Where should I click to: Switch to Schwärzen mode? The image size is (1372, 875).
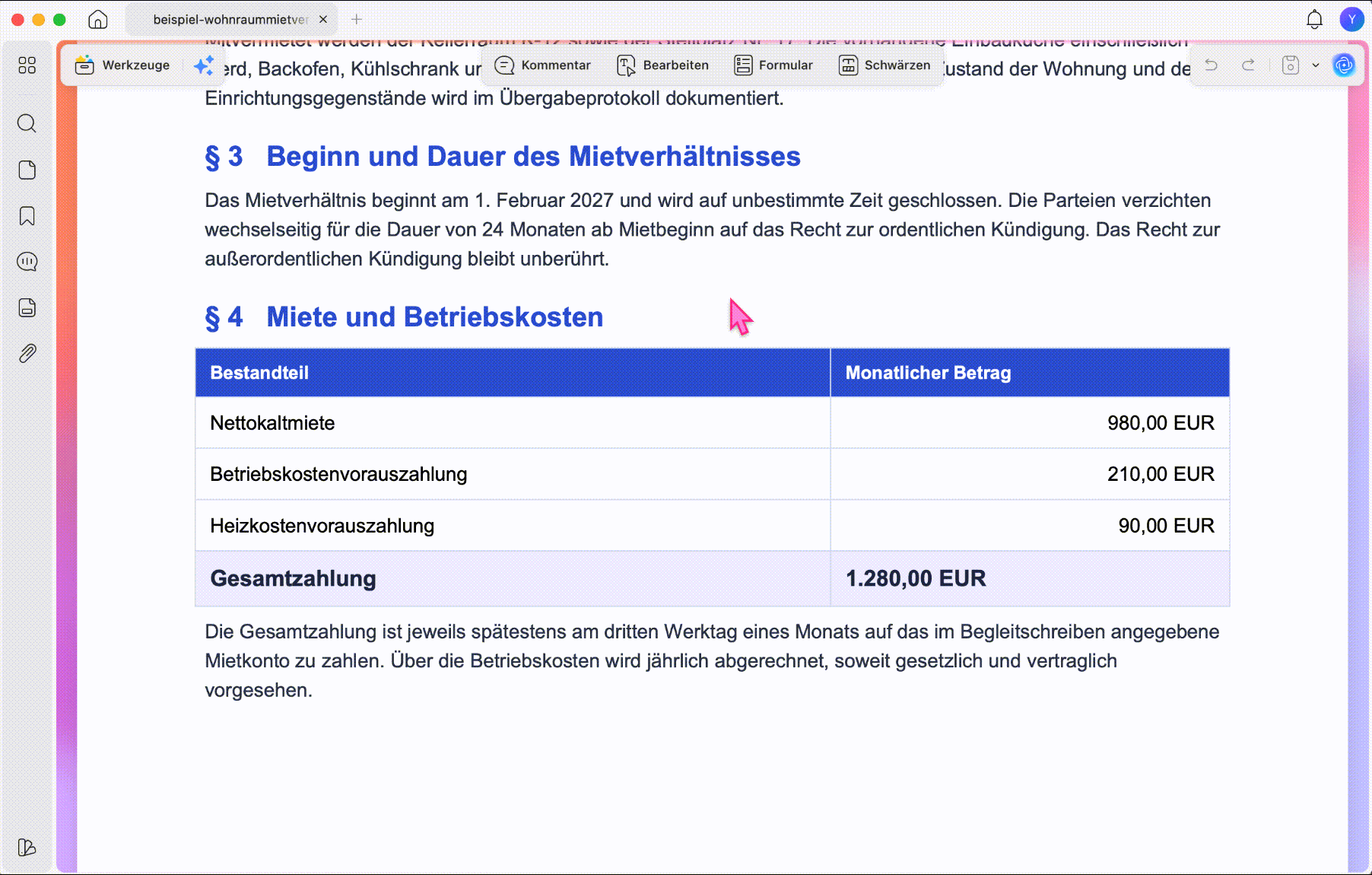[884, 65]
